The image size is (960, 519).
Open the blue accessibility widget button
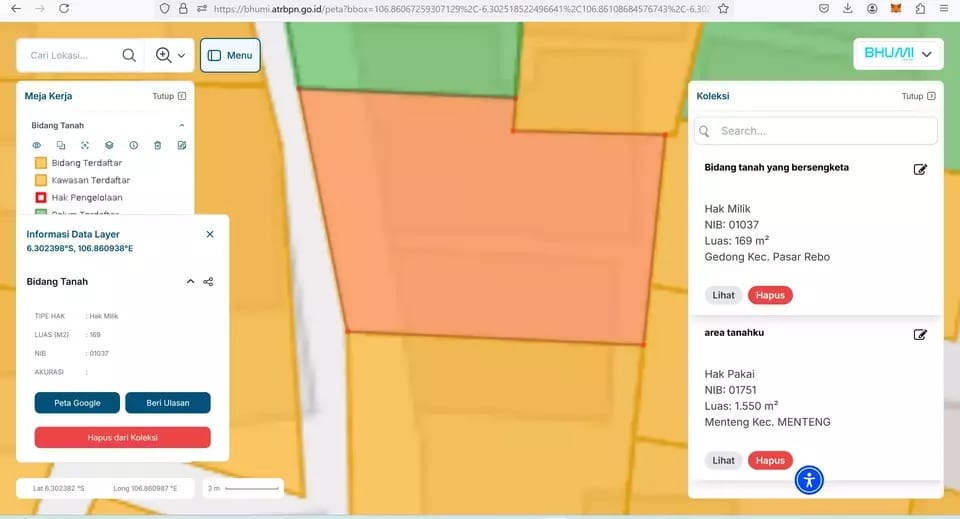809,480
